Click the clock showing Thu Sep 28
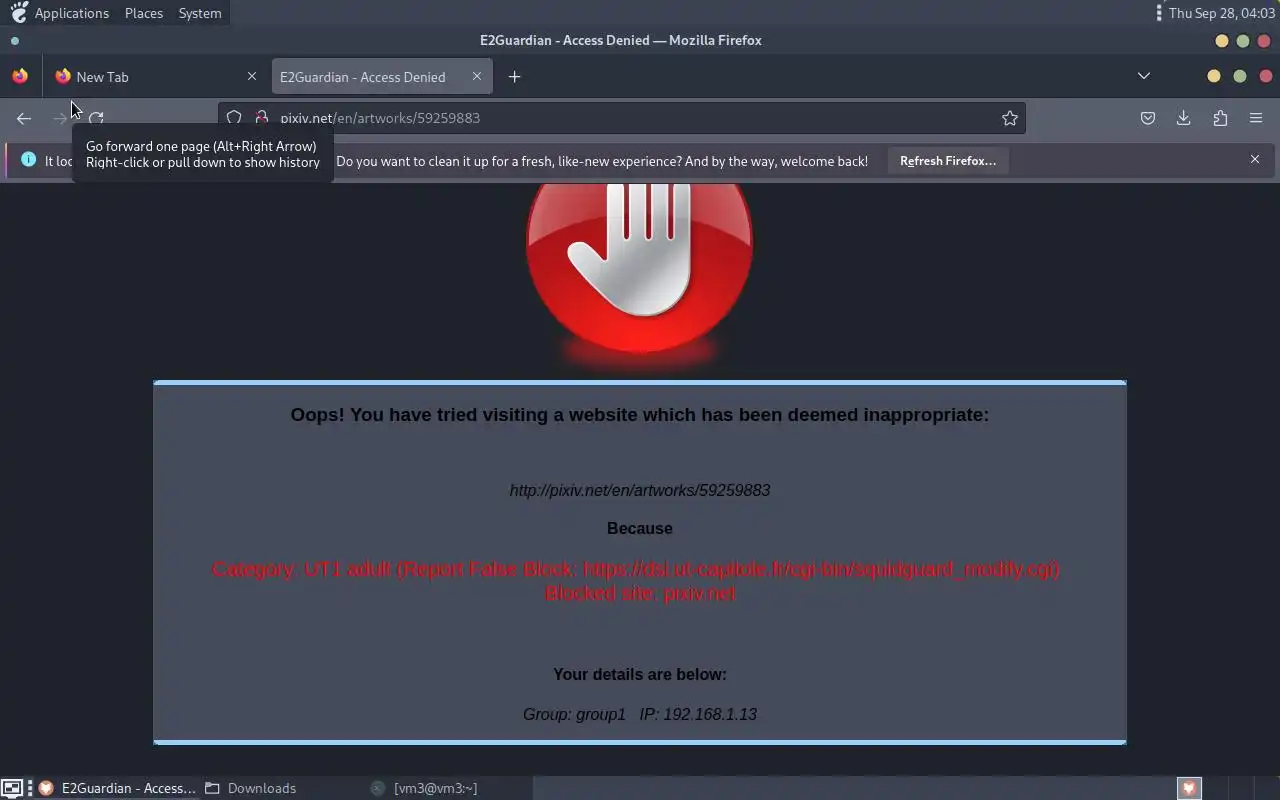The height and width of the screenshot is (800, 1280). coord(1222,13)
